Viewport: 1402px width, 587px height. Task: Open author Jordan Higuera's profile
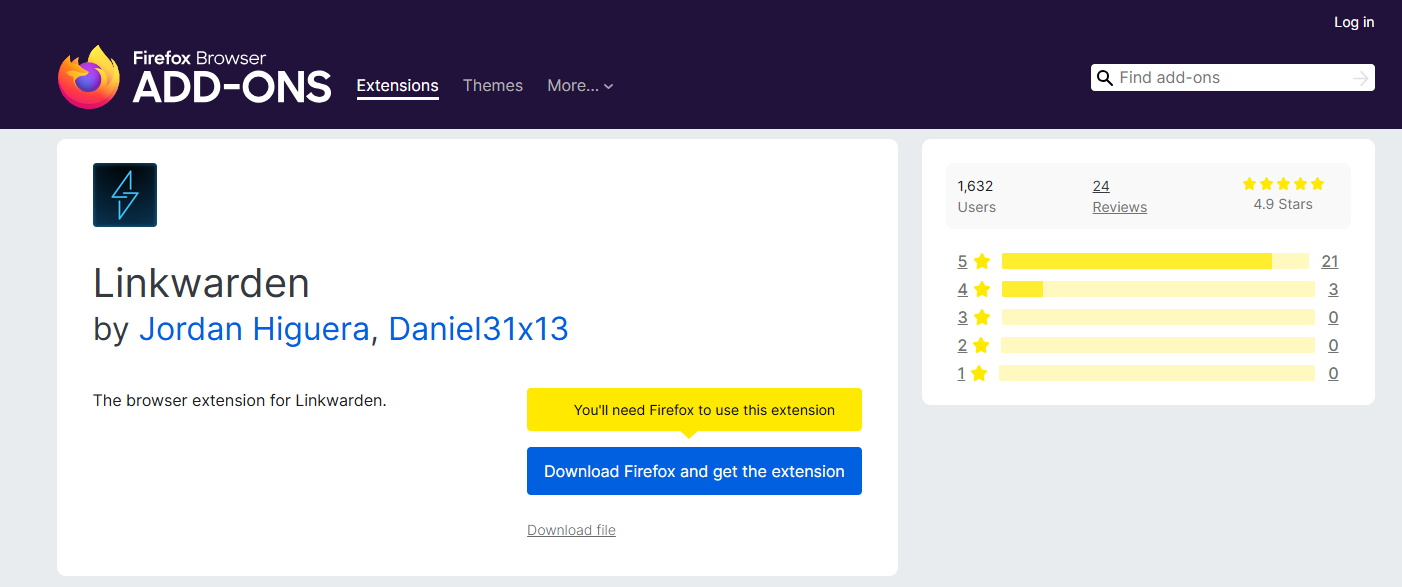tap(254, 329)
